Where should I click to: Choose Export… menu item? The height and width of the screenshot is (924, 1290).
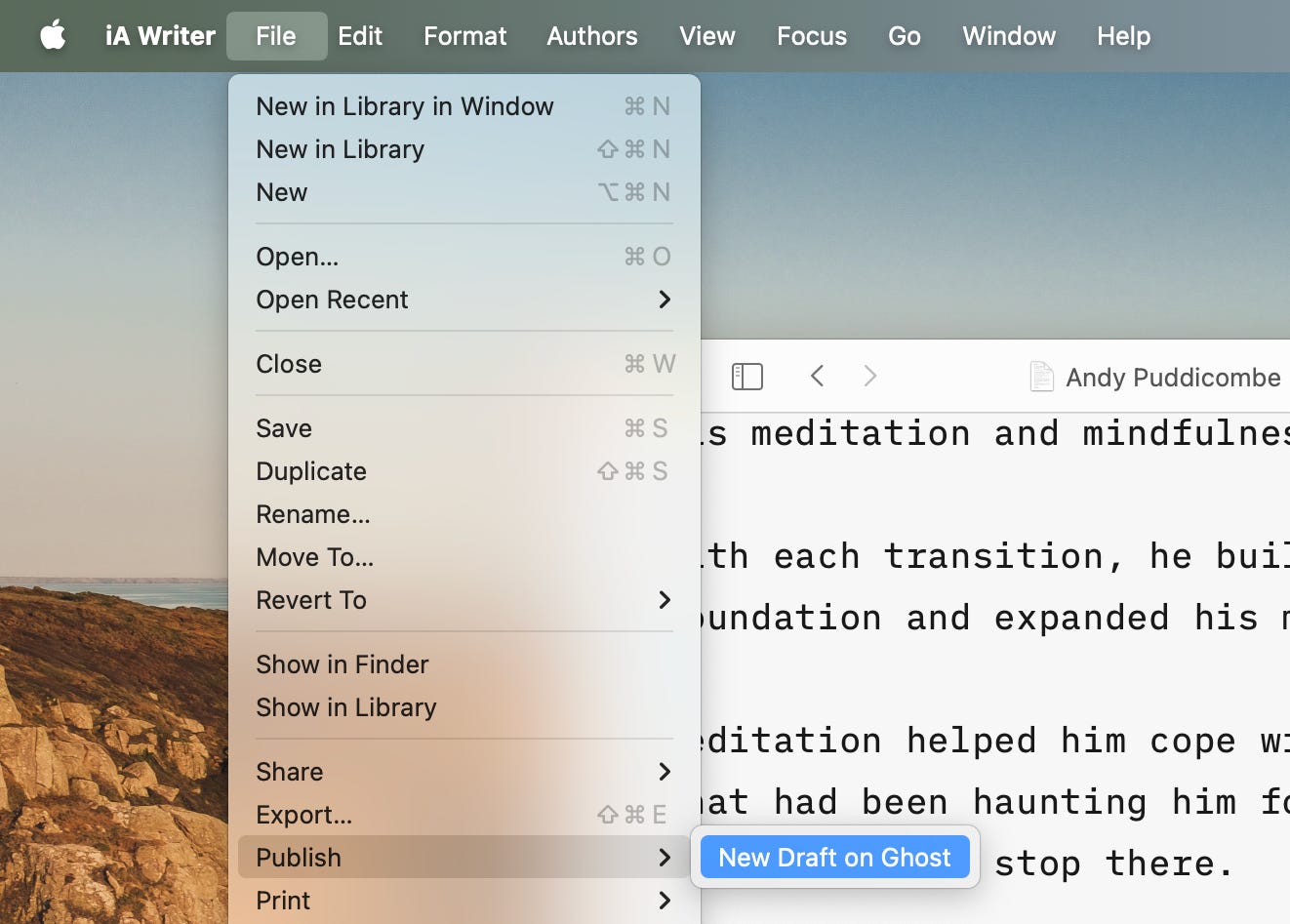464,815
